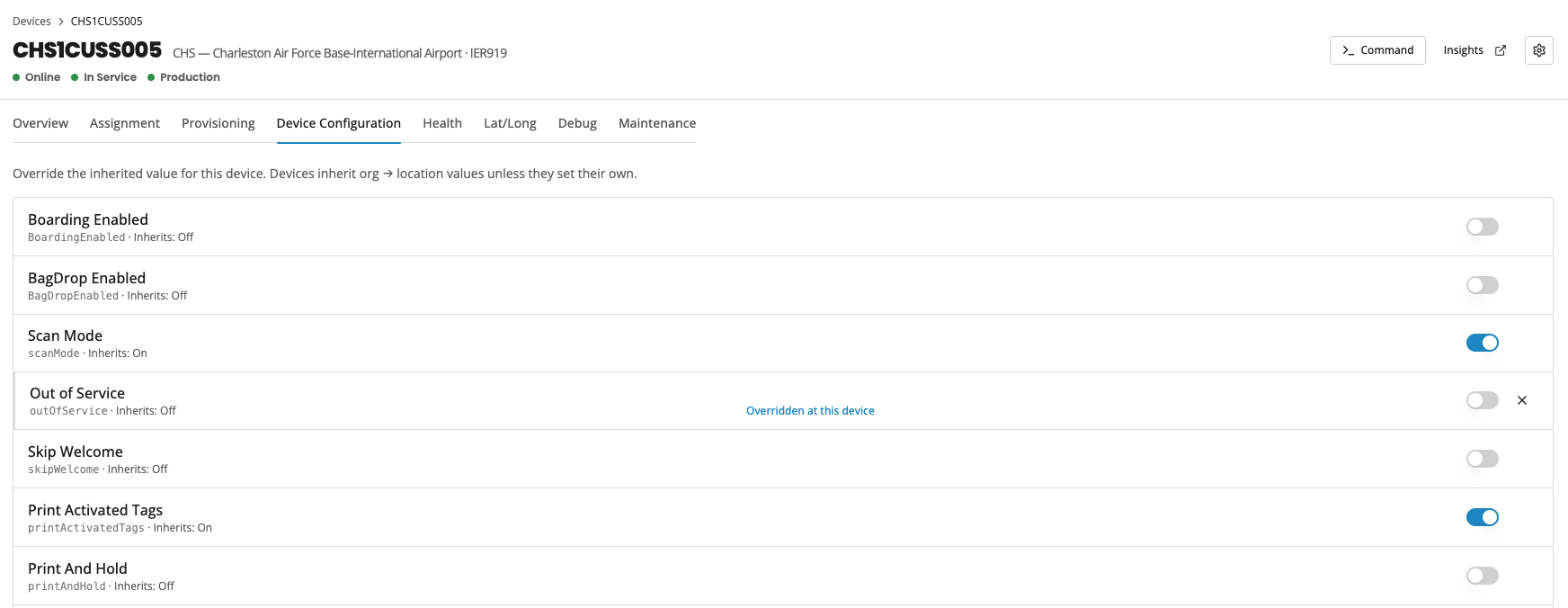Toggle Out of Service switch
Image resolution: width=1568 pixels, height=608 pixels.
(1483, 400)
